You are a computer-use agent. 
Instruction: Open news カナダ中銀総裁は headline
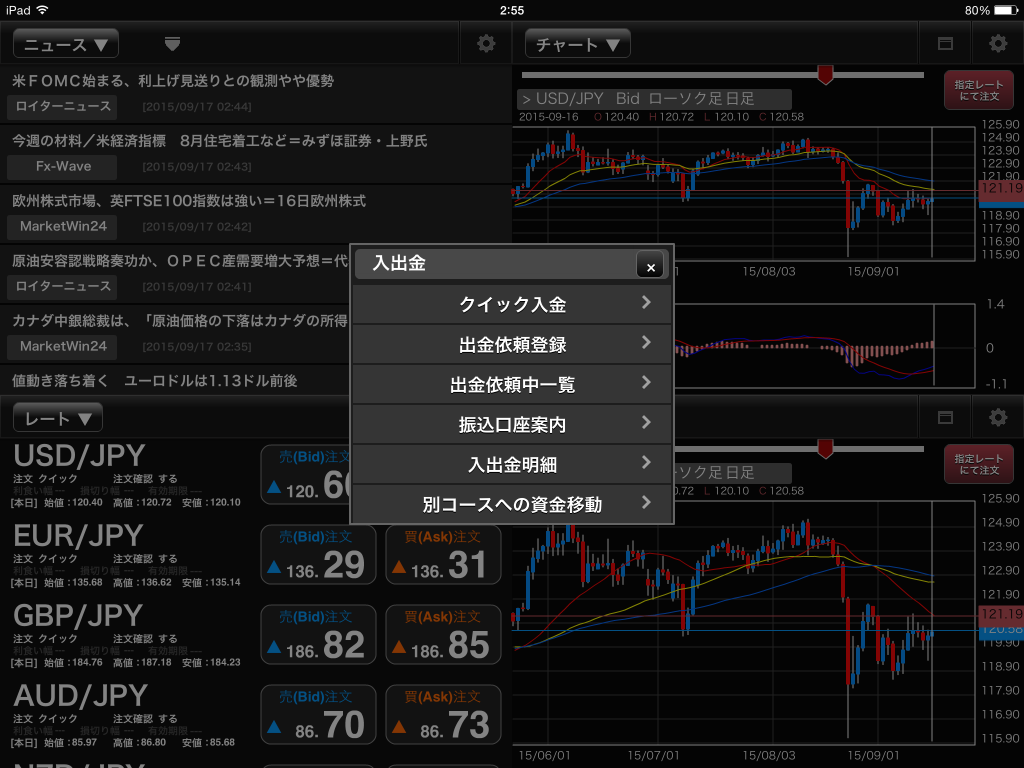(180, 321)
